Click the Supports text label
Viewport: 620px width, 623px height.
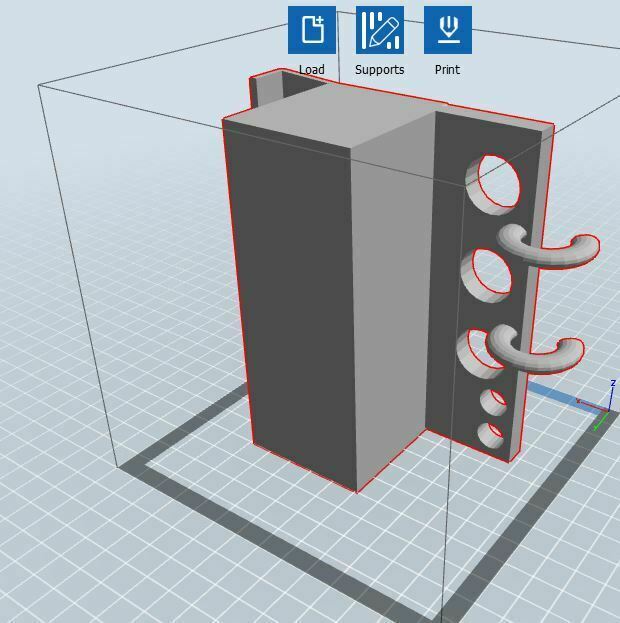tap(380, 70)
